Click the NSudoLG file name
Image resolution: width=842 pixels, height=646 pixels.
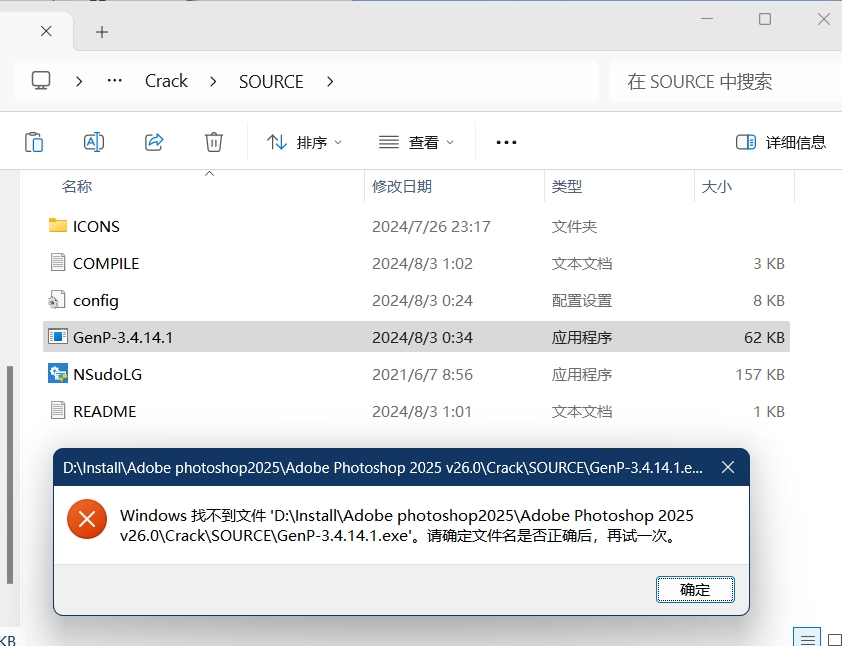pyautogui.click(x=107, y=375)
